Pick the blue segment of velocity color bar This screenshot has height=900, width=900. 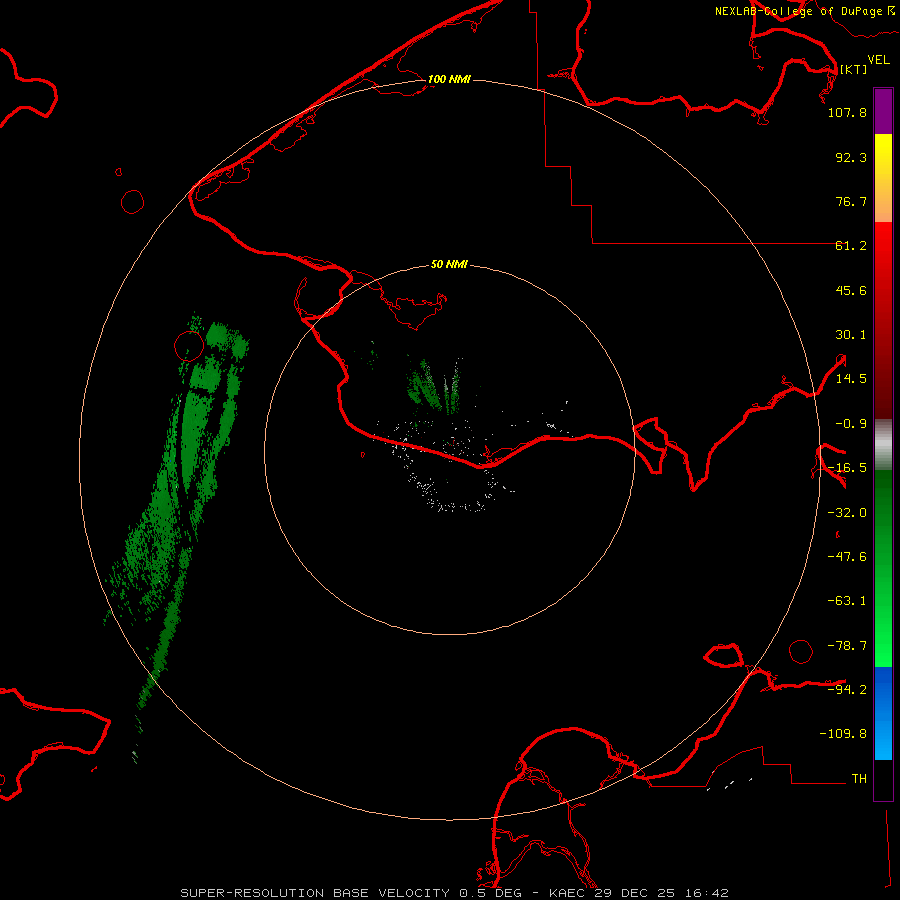883,713
